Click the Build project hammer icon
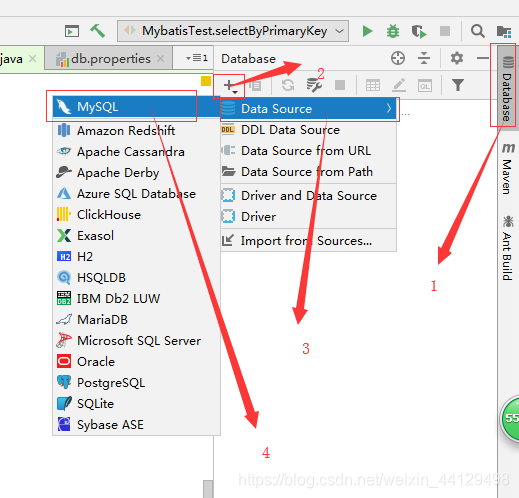 coord(97,31)
